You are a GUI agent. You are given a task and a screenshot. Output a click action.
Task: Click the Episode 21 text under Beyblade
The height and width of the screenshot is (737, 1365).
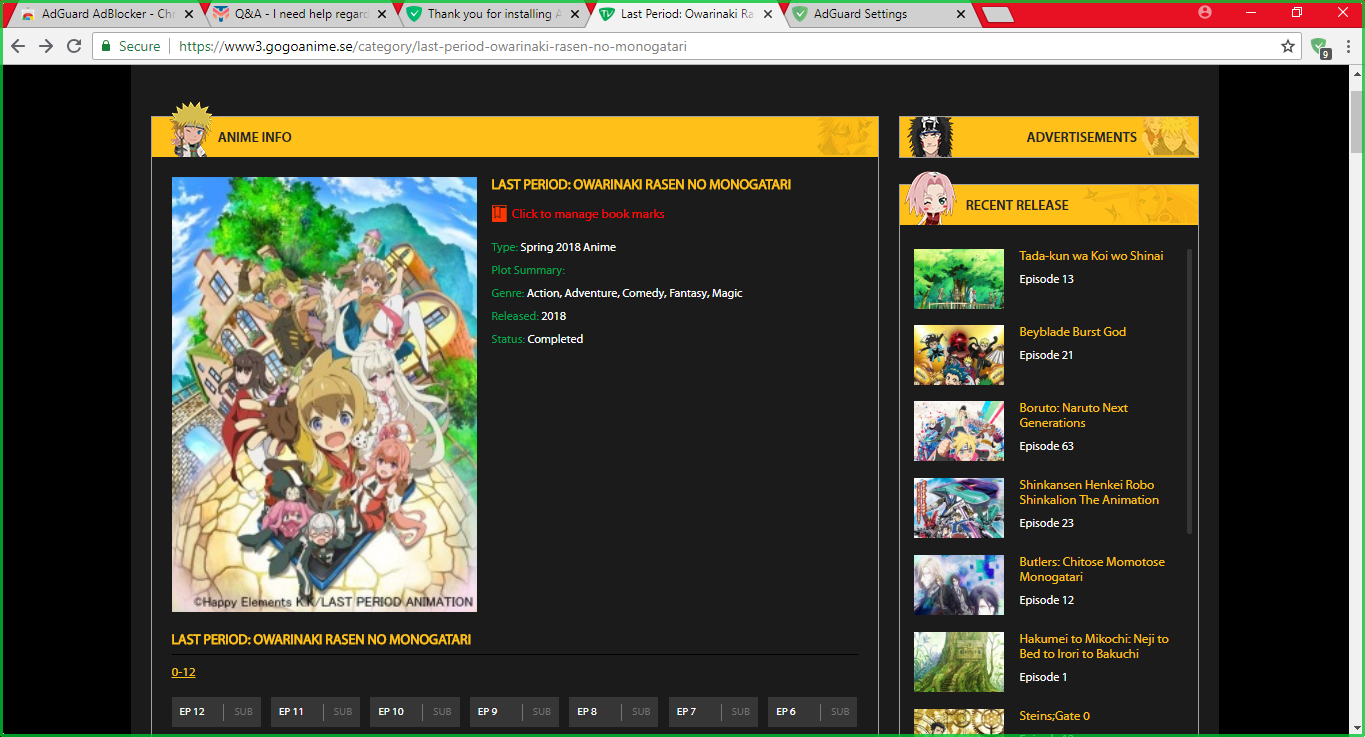click(1046, 355)
